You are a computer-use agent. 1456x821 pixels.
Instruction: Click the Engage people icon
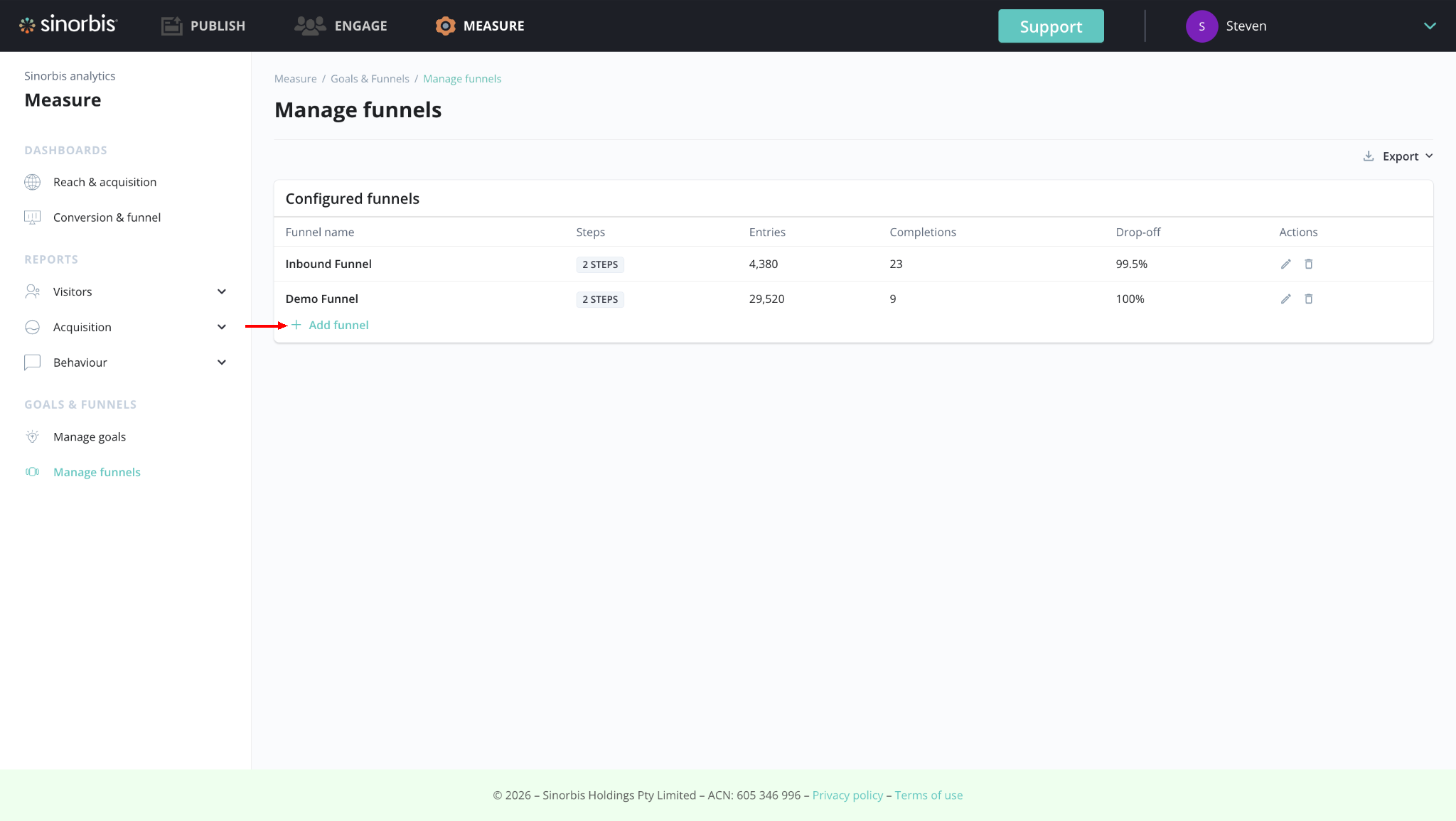pyautogui.click(x=310, y=26)
